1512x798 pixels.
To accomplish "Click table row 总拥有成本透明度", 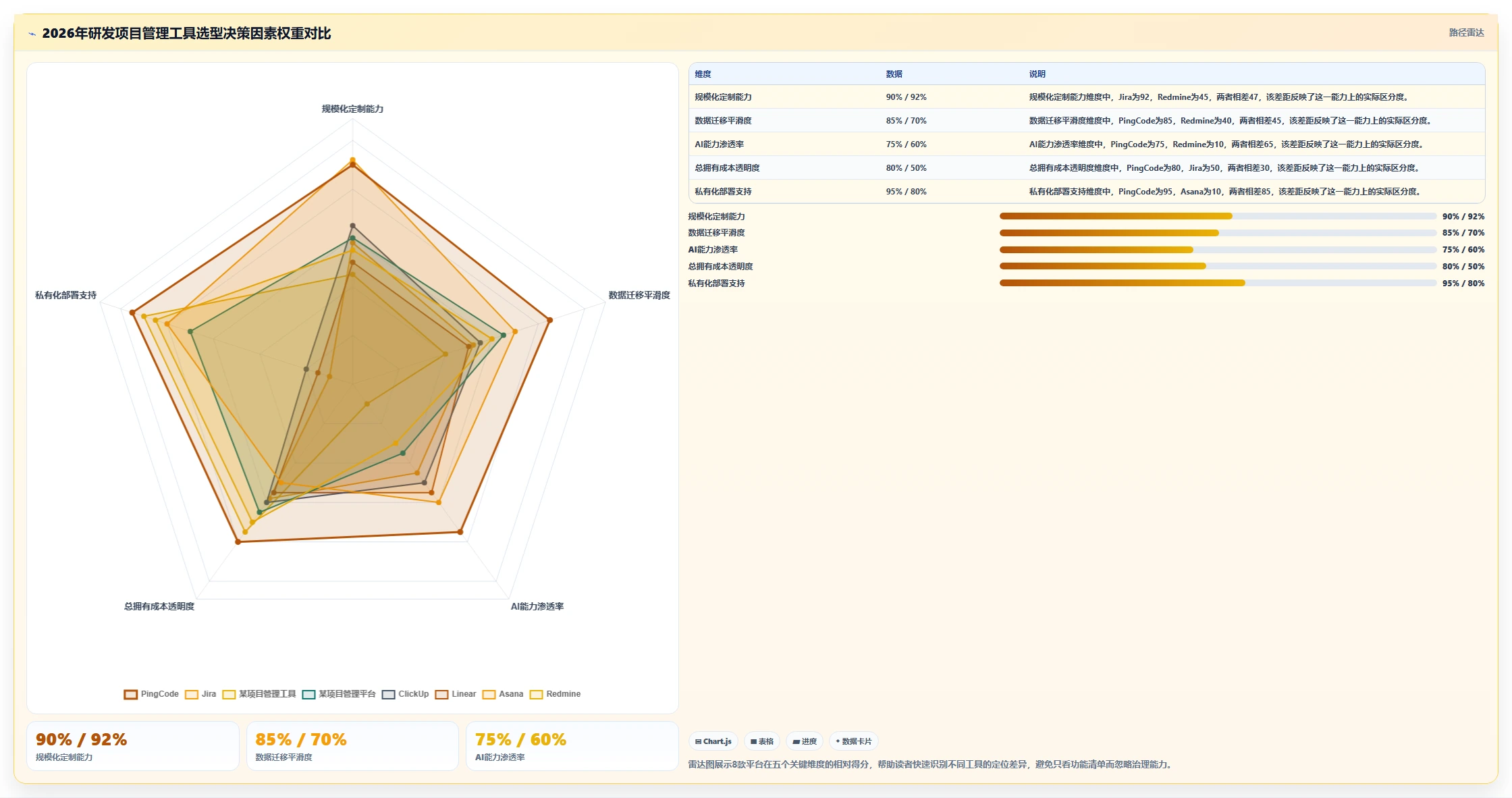I will (1087, 168).
